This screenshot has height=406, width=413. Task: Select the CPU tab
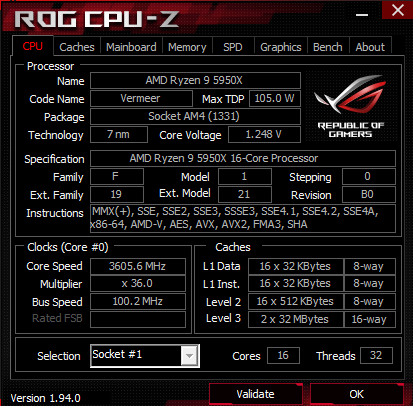coord(33,46)
